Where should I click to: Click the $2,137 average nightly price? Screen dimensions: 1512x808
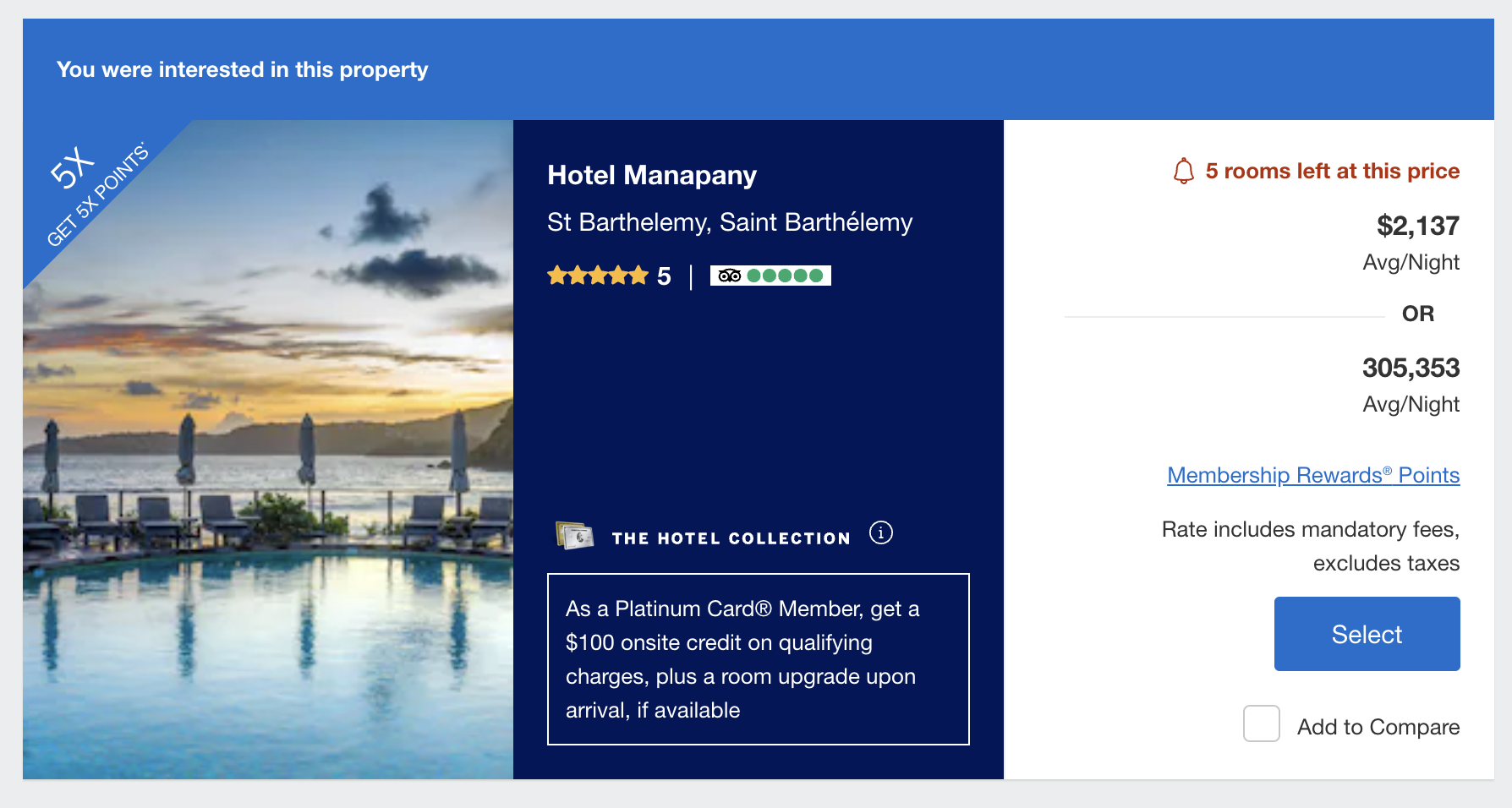[x=1418, y=226]
